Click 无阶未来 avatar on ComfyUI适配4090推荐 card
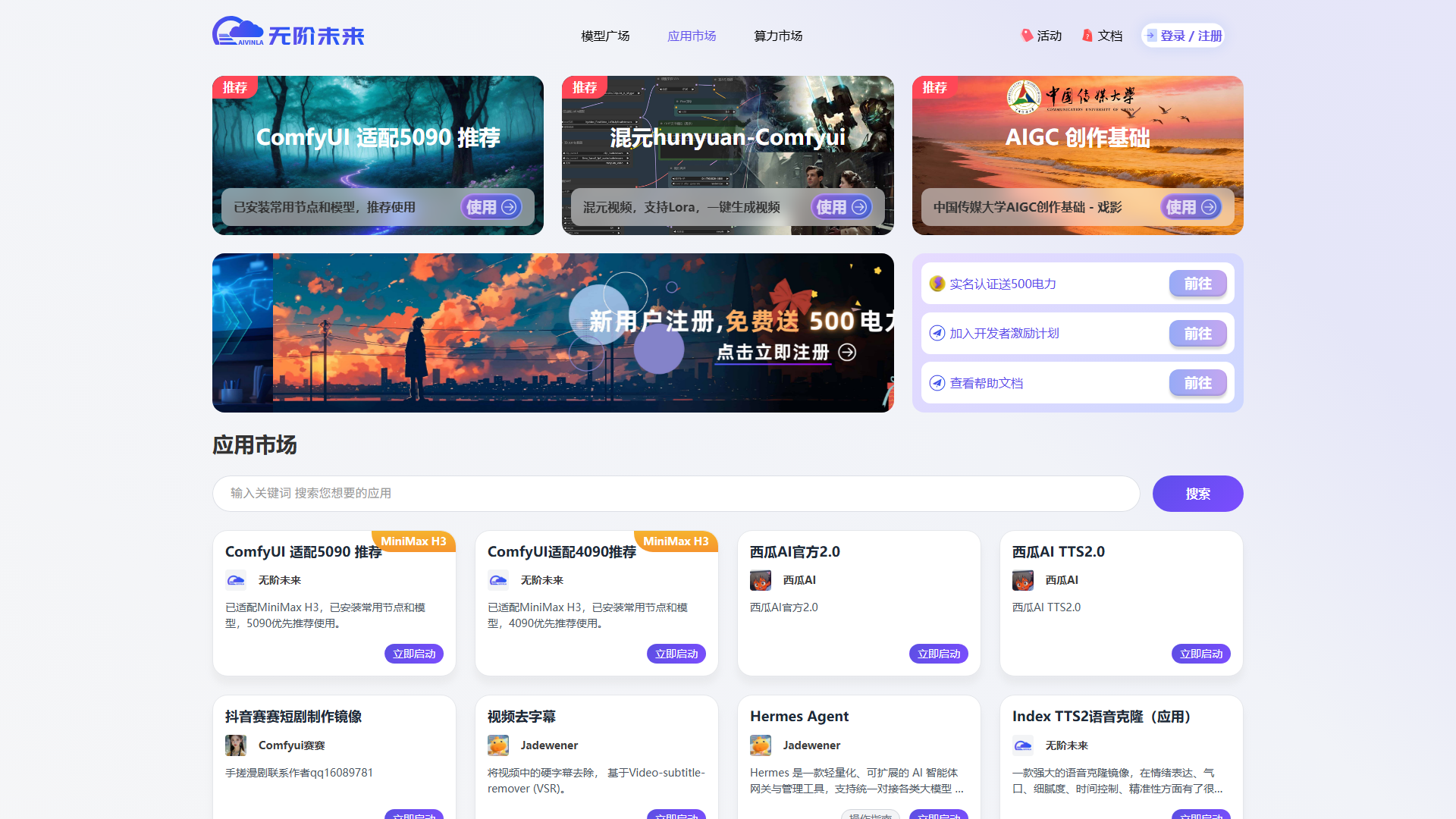The image size is (1456, 819). (x=498, y=580)
